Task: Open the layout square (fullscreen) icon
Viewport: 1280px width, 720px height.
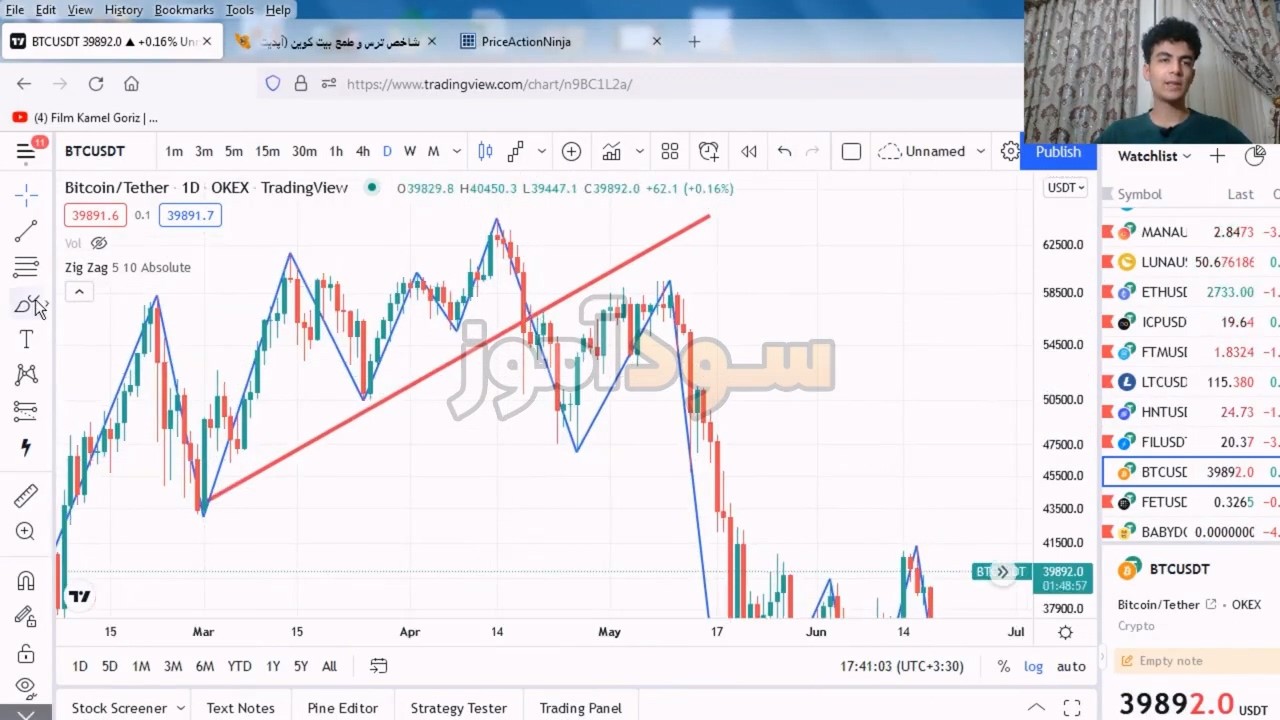Action: pyautogui.click(x=851, y=152)
